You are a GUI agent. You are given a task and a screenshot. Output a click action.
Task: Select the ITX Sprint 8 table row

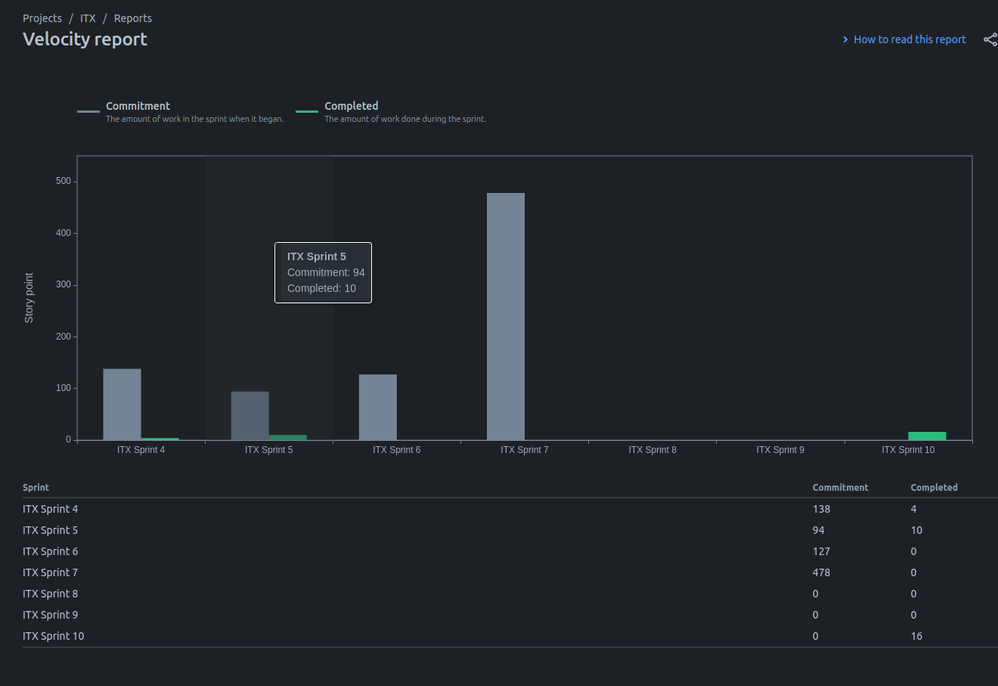(x=510, y=594)
